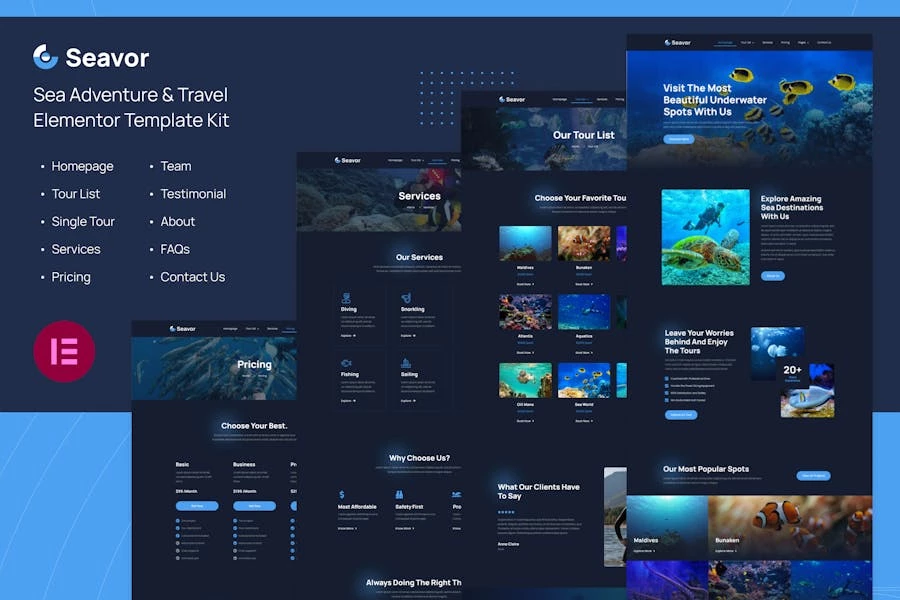Select the Snorkling service icon
The width and height of the screenshot is (900, 600).
[406, 296]
